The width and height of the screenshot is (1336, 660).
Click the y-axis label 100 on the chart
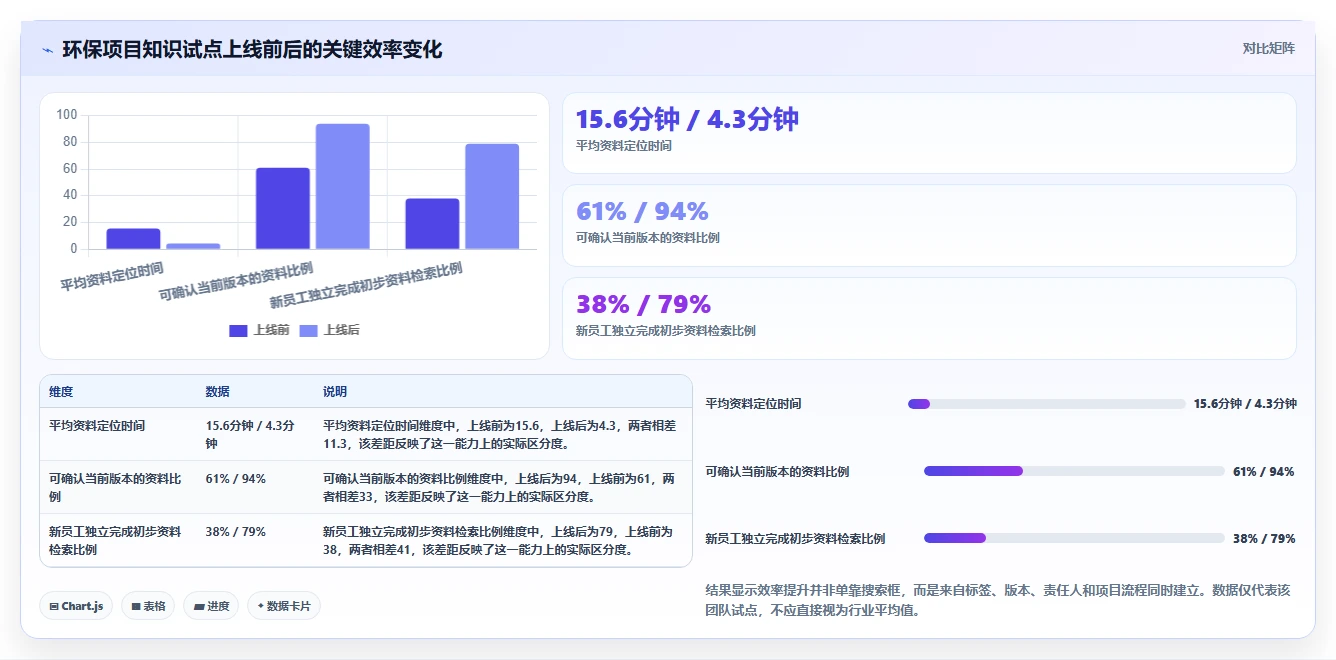[67, 115]
